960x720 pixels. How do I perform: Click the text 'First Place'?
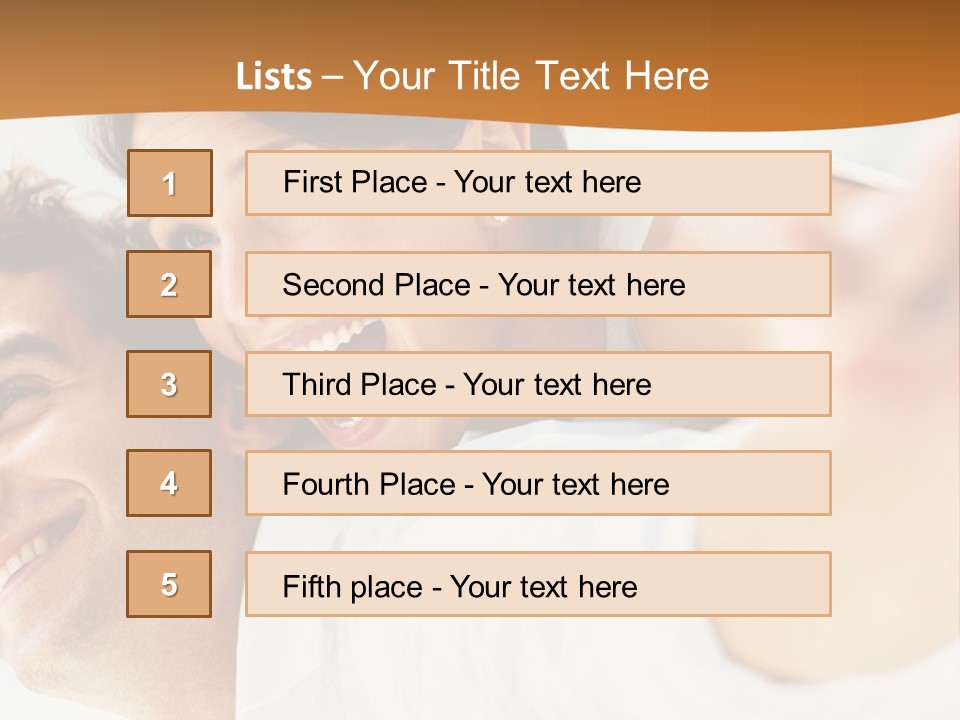[x=355, y=182]
